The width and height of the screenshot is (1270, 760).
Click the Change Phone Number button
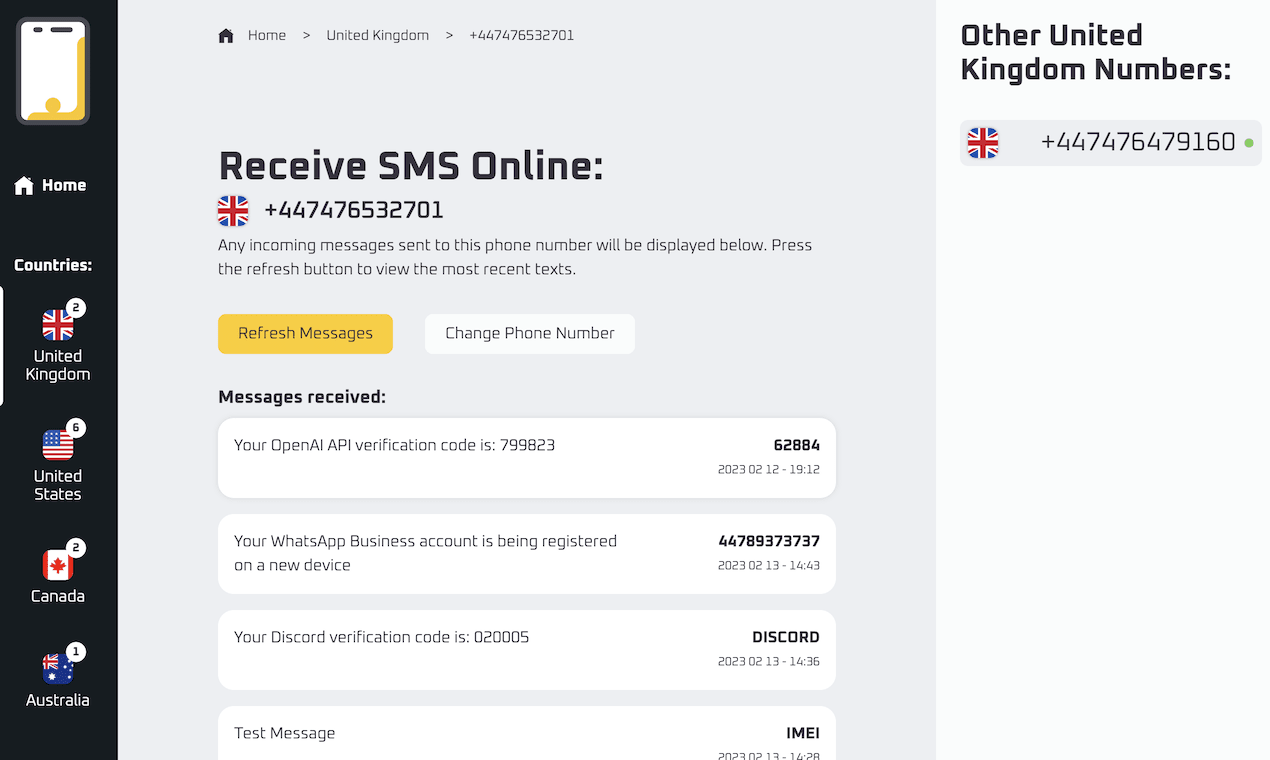(529, 334)
